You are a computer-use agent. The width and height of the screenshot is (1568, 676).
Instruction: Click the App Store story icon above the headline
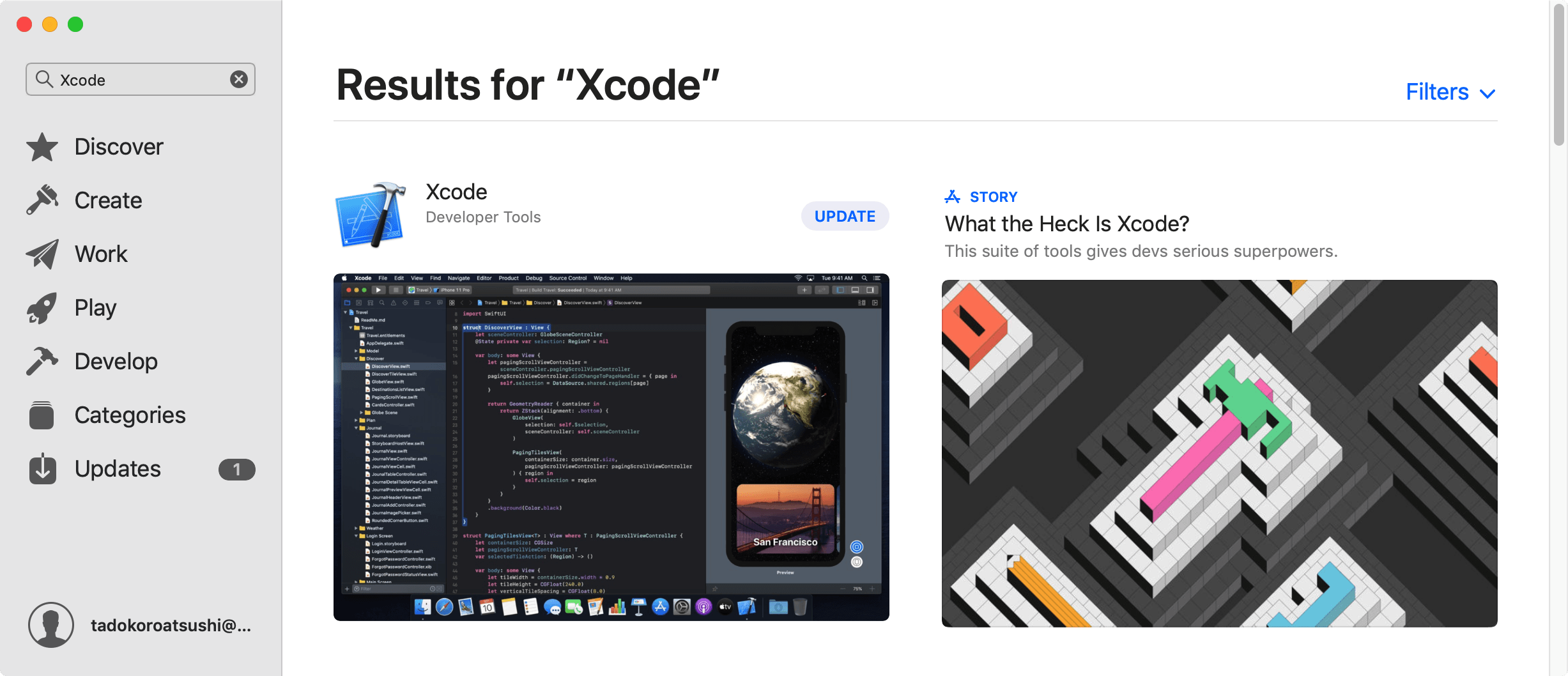953,196
